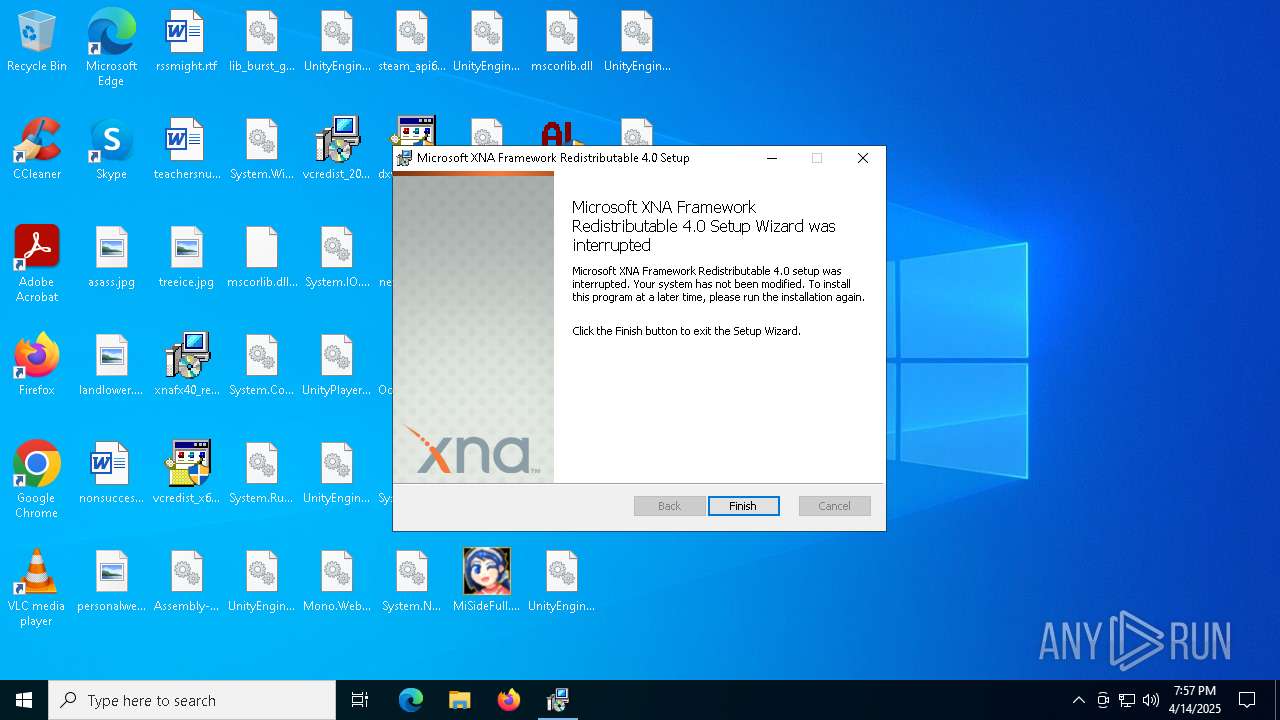Close the XNA Framework Setup window

[862, 158]
